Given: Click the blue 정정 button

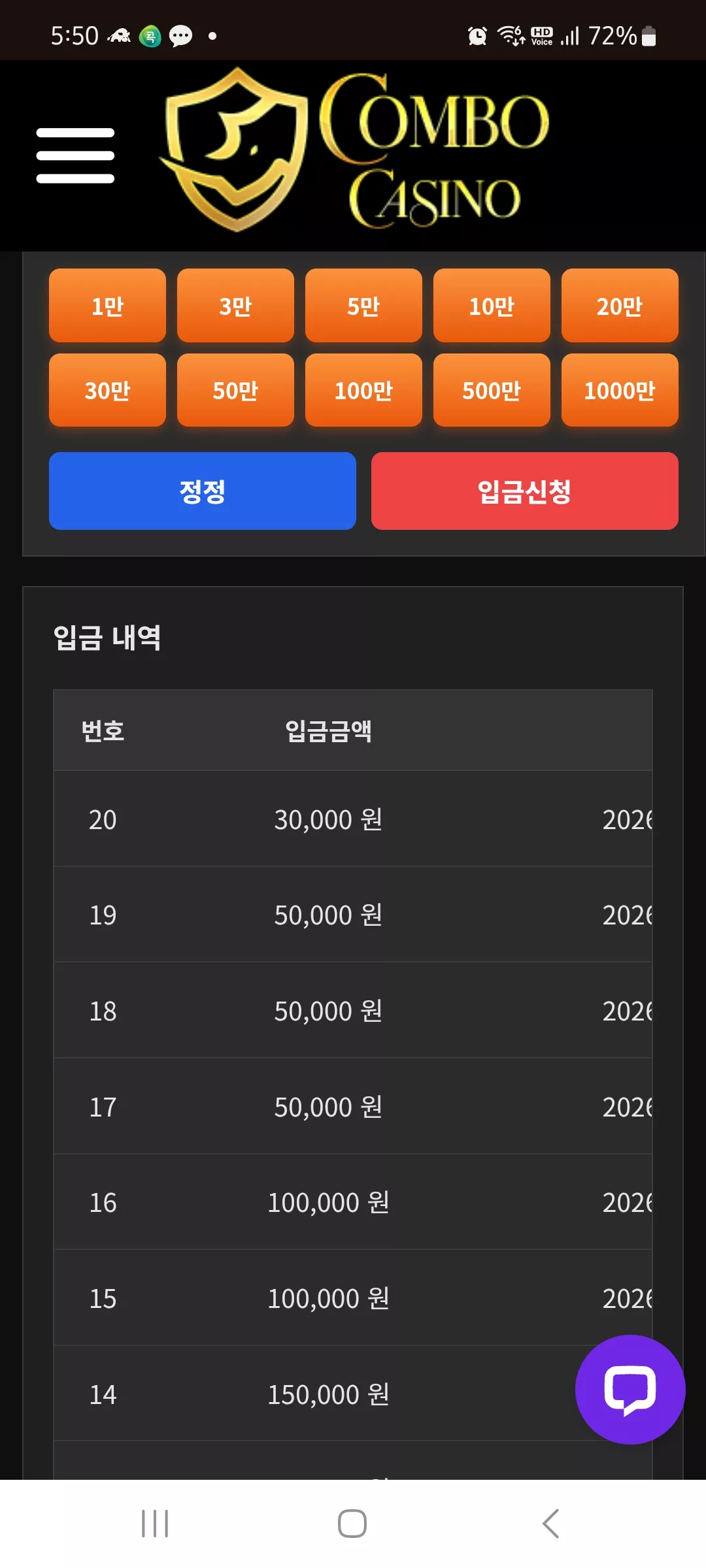Looking at the screenshot, I should coord(203,491).
